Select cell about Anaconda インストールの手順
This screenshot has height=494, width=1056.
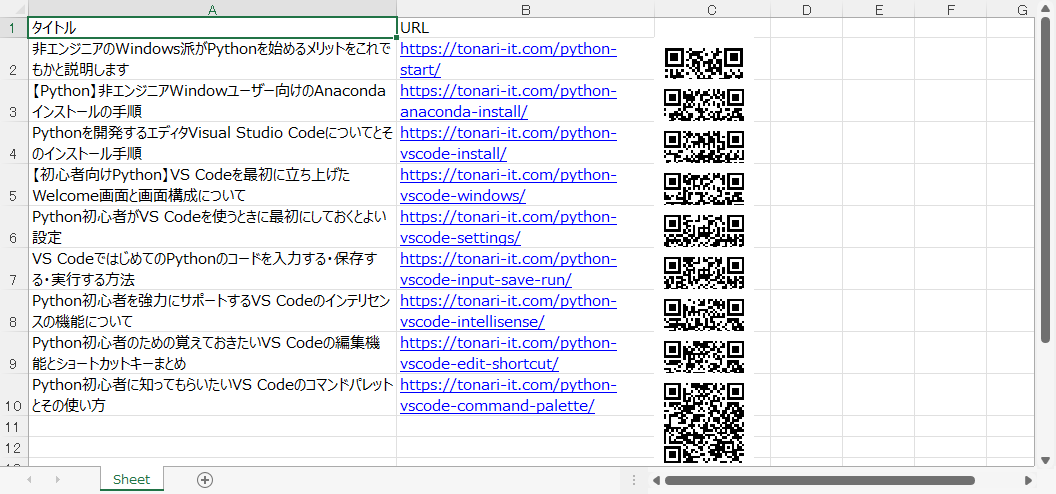pyautogui.click(x=212, y=101)
